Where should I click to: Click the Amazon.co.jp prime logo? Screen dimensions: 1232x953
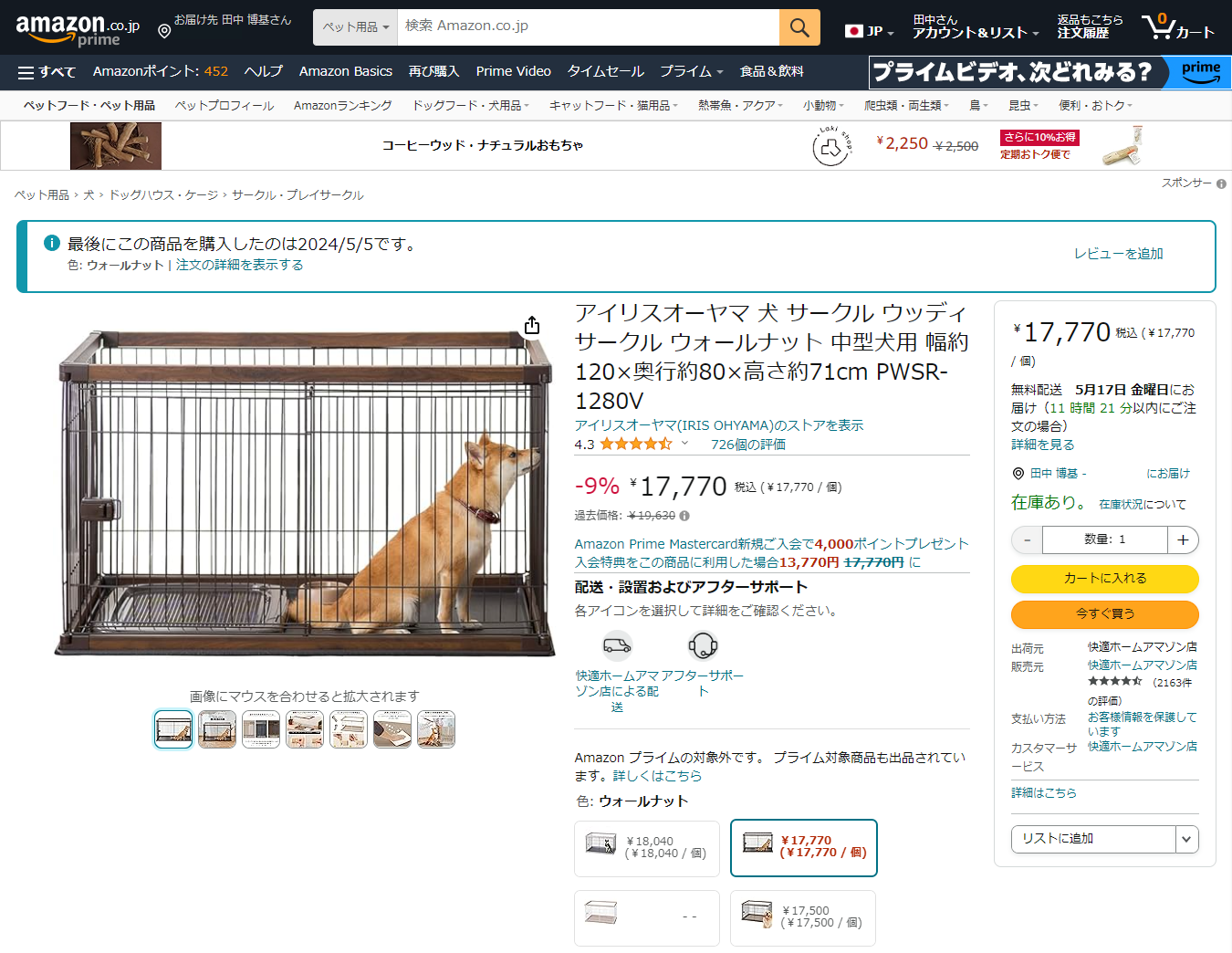coord(78,30)
